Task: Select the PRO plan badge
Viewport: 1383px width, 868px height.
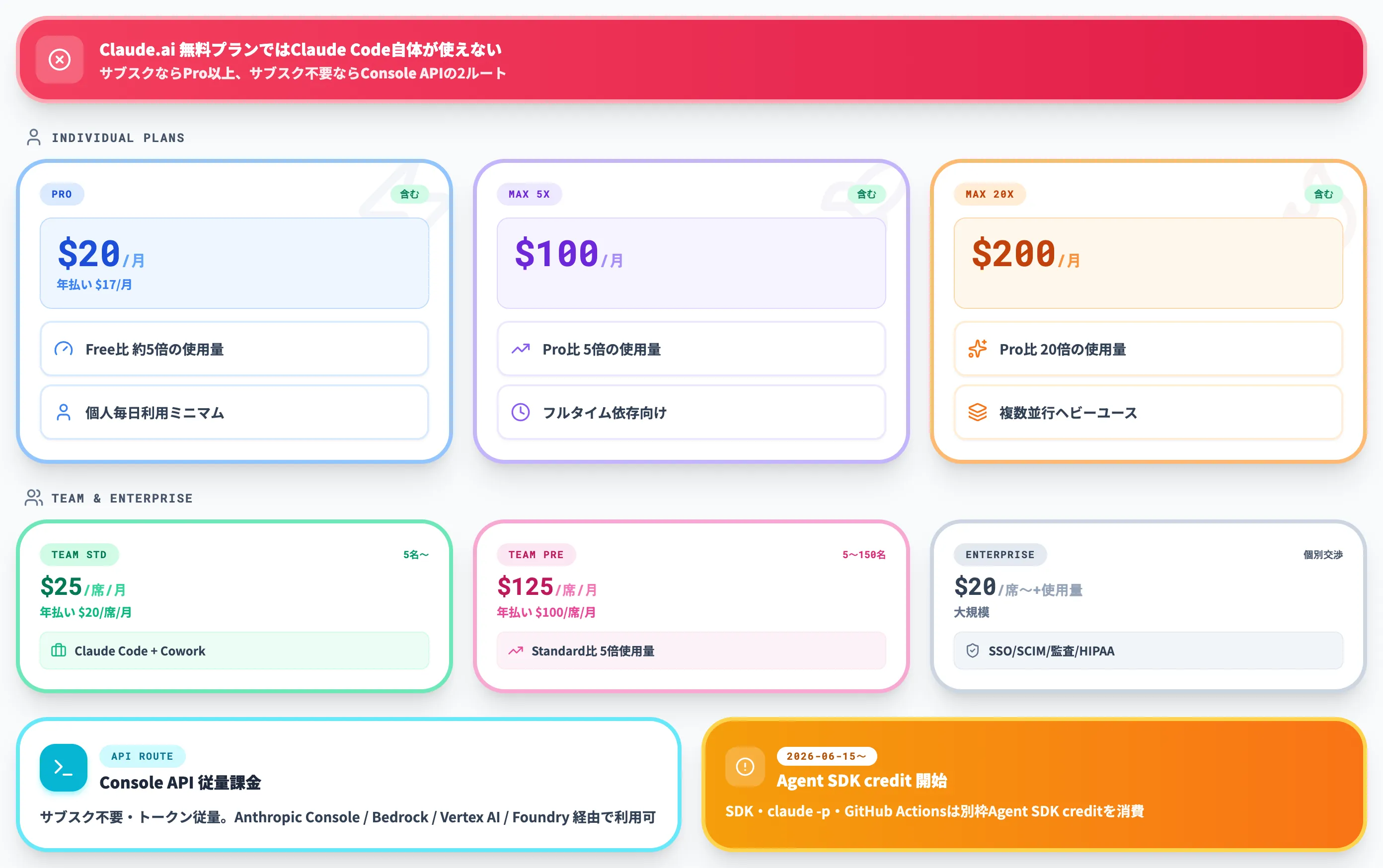Action: coord(62,194)
